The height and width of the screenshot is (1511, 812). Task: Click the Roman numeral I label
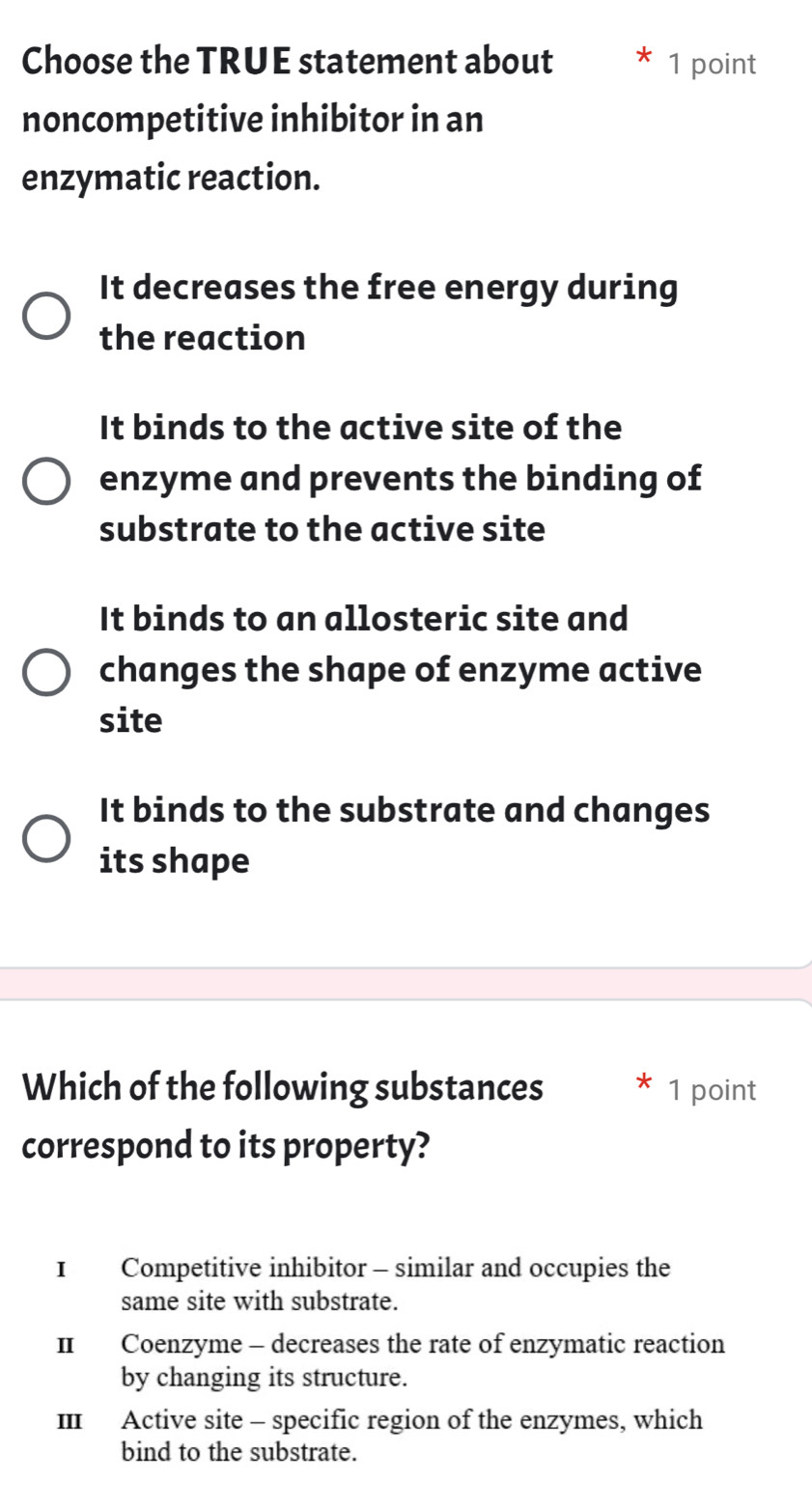(x=62, y=1267)
